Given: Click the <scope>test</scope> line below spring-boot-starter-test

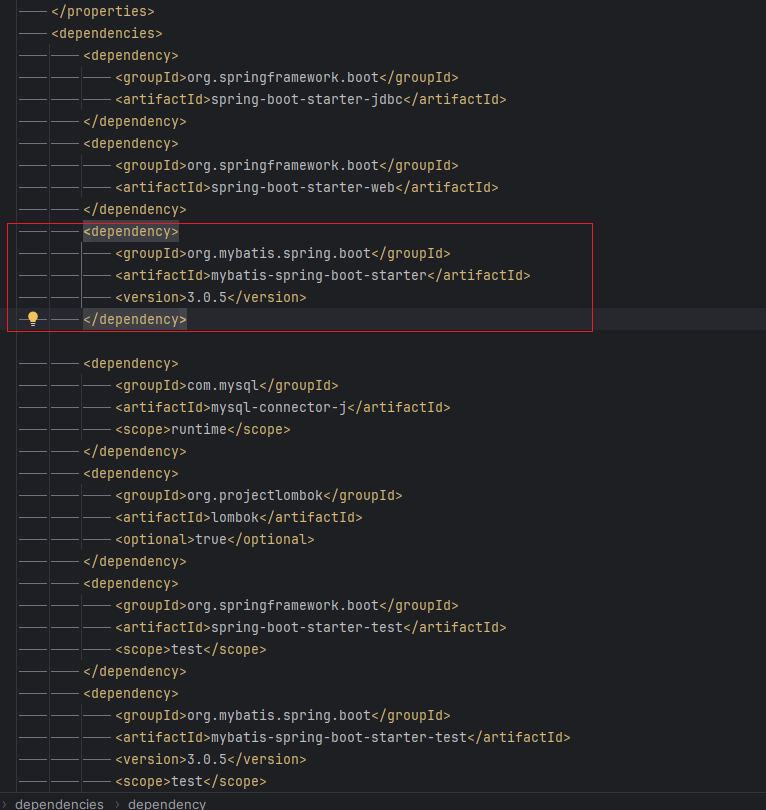Looking at the screenshot, I should point(191,649).
